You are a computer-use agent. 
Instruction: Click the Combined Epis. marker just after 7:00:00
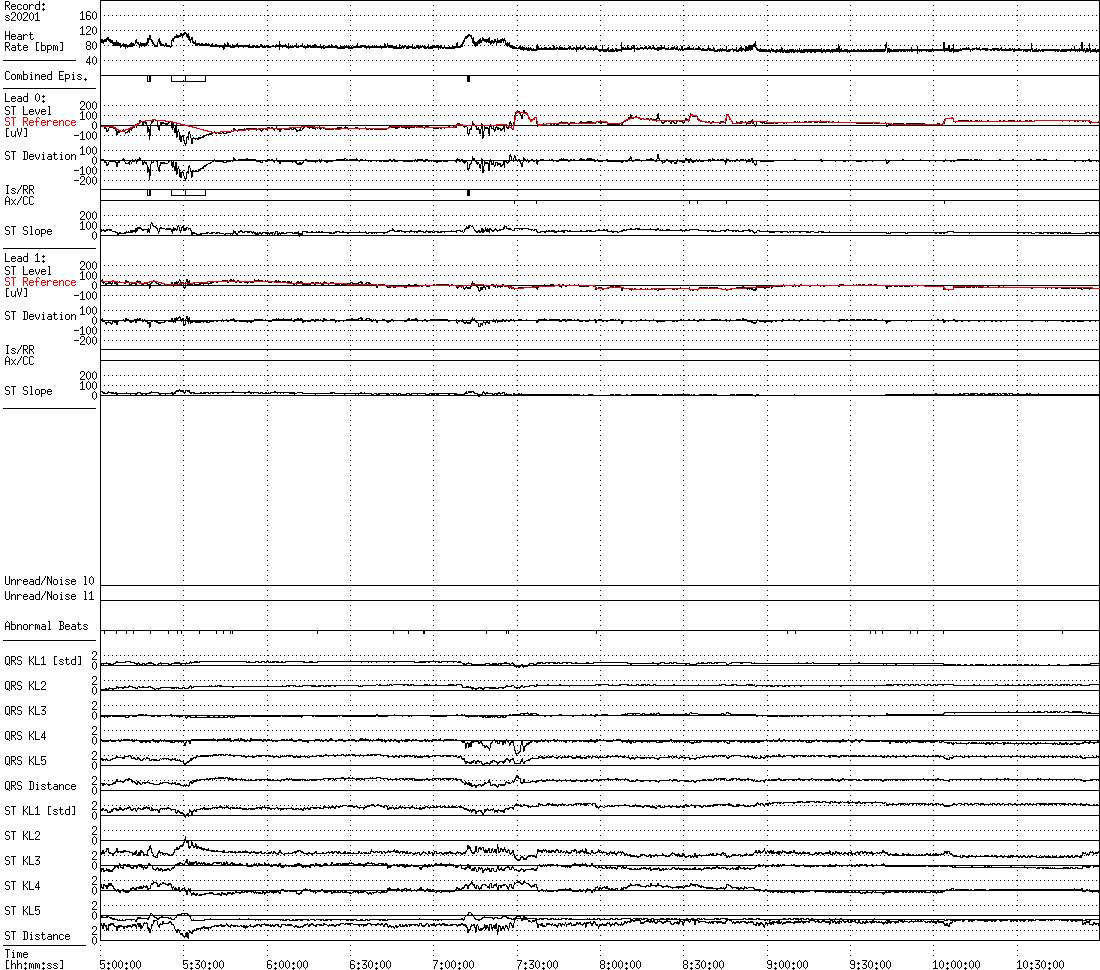pos(468,78)
